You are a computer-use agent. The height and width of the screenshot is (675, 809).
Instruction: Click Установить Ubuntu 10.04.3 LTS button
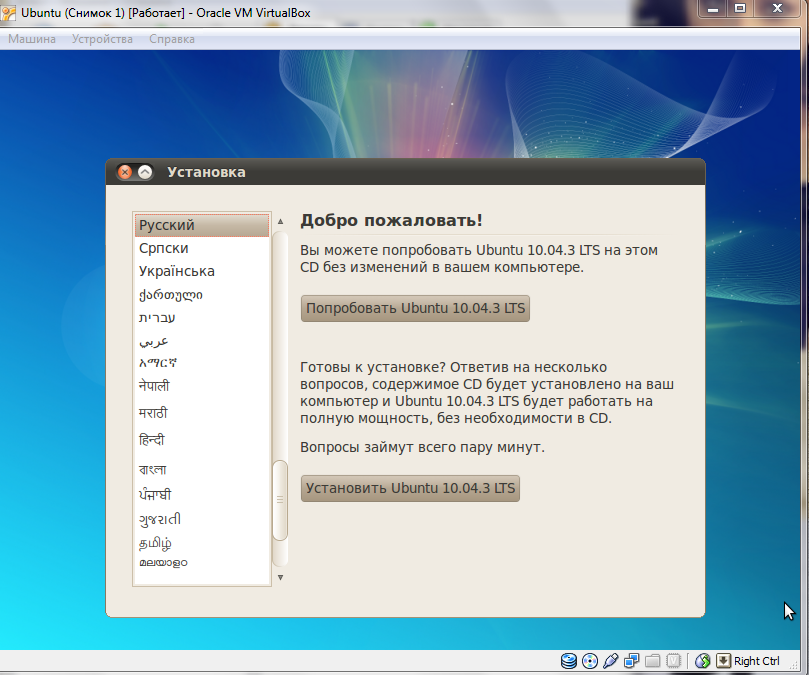point(410,488)
